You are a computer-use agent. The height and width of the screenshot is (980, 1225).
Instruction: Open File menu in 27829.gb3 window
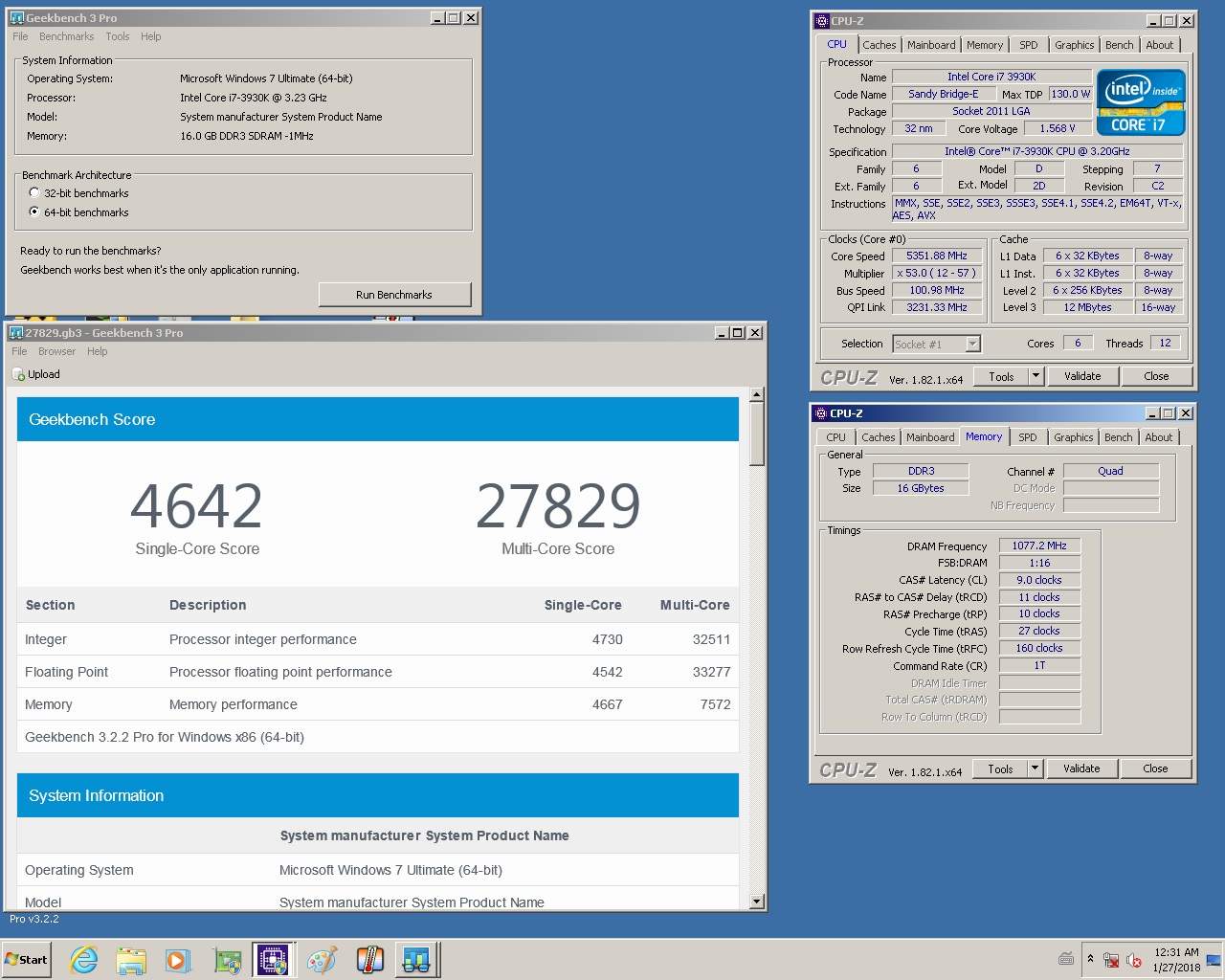(19, 351)
